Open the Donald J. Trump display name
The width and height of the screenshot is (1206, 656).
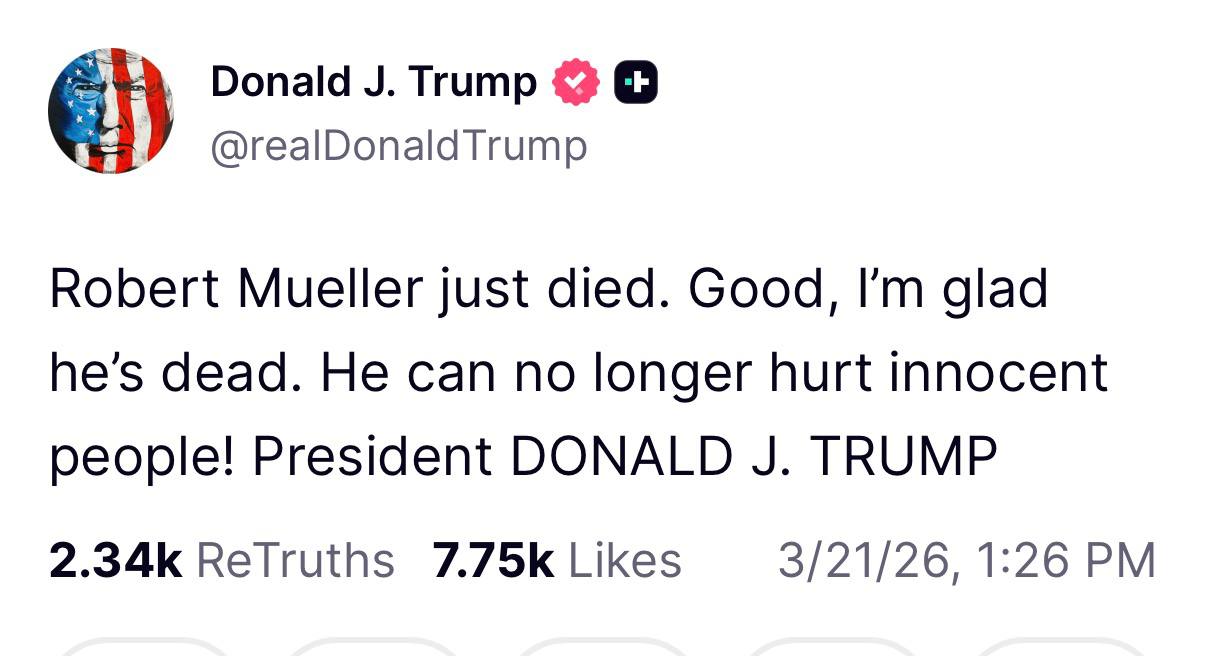pyautogui.click(x=374, y=82)
